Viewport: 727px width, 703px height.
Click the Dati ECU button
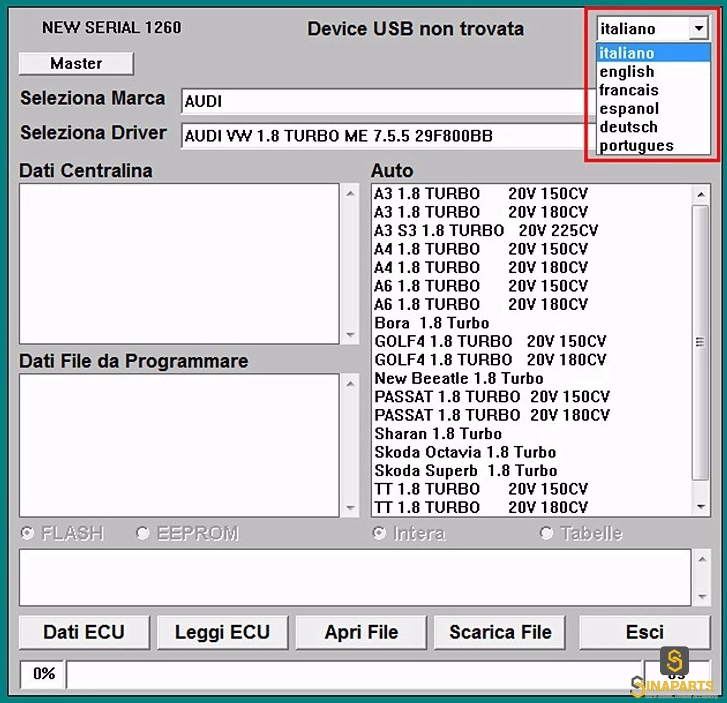84,632
